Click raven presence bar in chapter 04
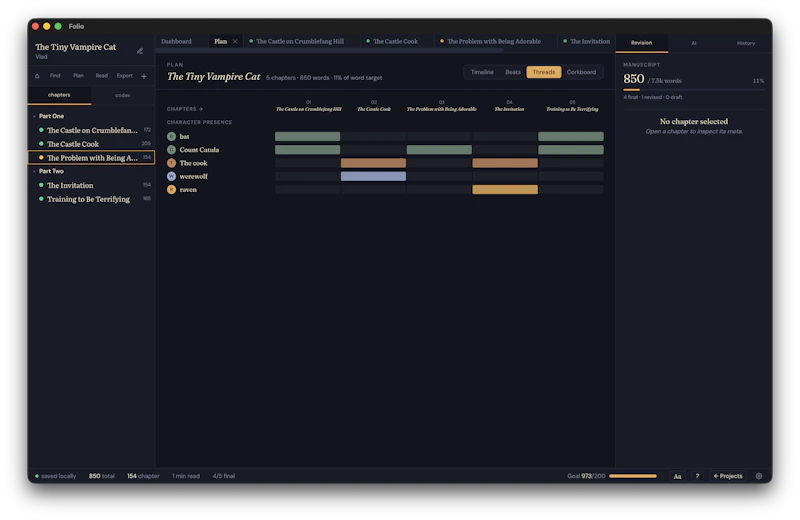This screenshot has width=800, height=520. [505, 189]
